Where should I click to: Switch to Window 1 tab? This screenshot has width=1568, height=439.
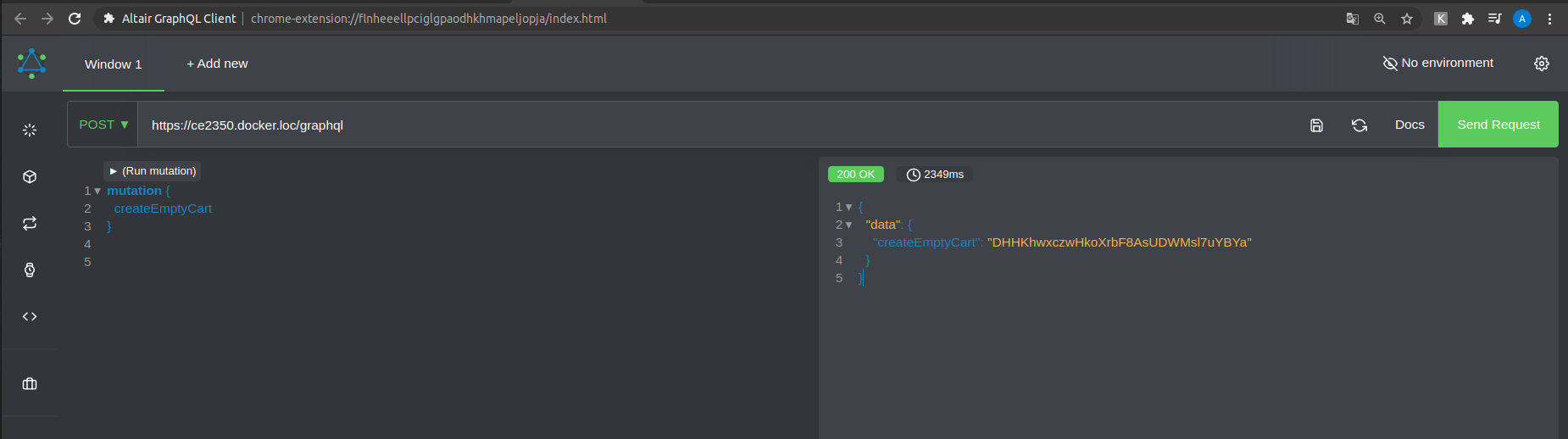114,64
